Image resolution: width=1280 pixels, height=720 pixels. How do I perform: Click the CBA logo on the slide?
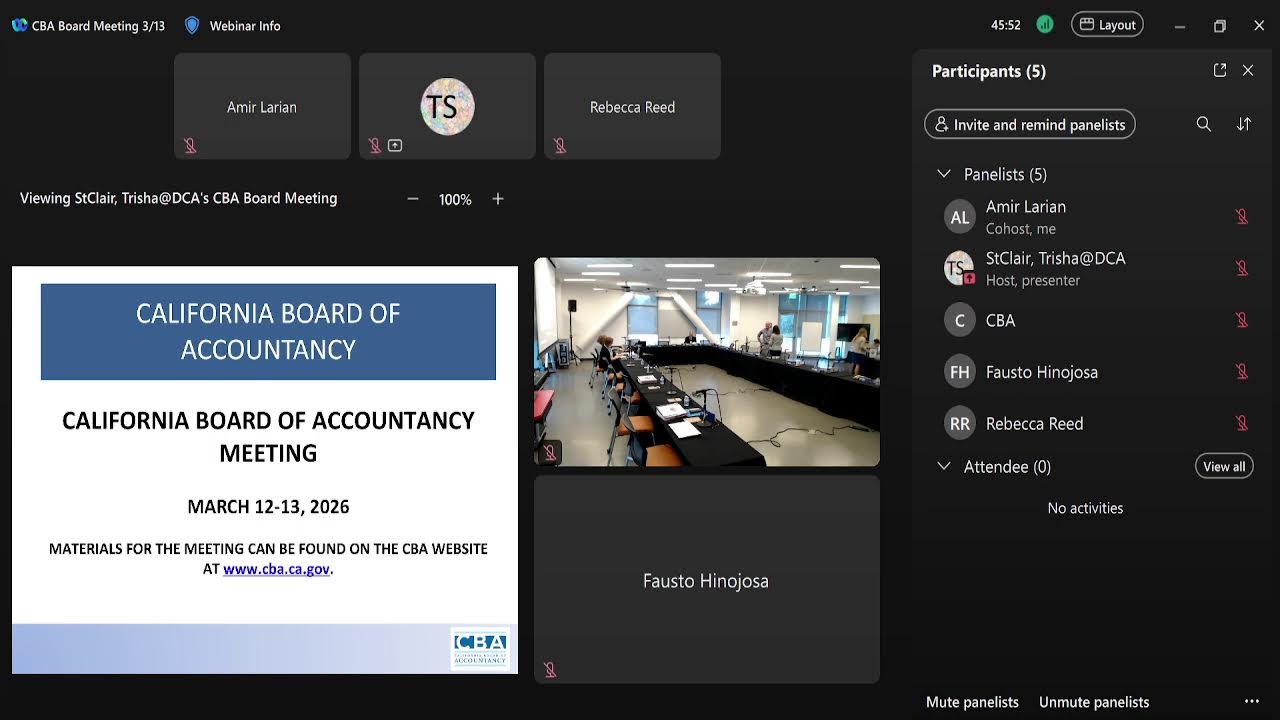pyautogui.click(x=480, y=648)
